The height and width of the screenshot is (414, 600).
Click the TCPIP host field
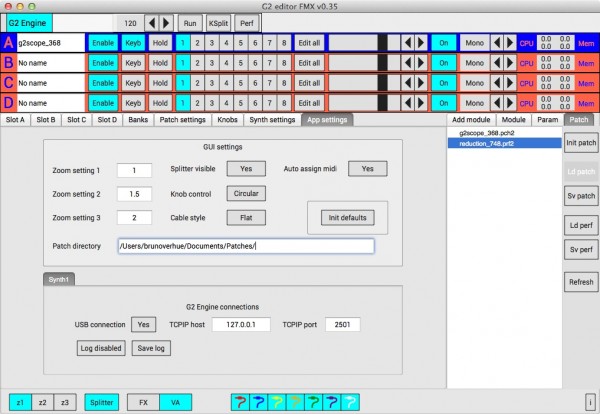(241, 324)
